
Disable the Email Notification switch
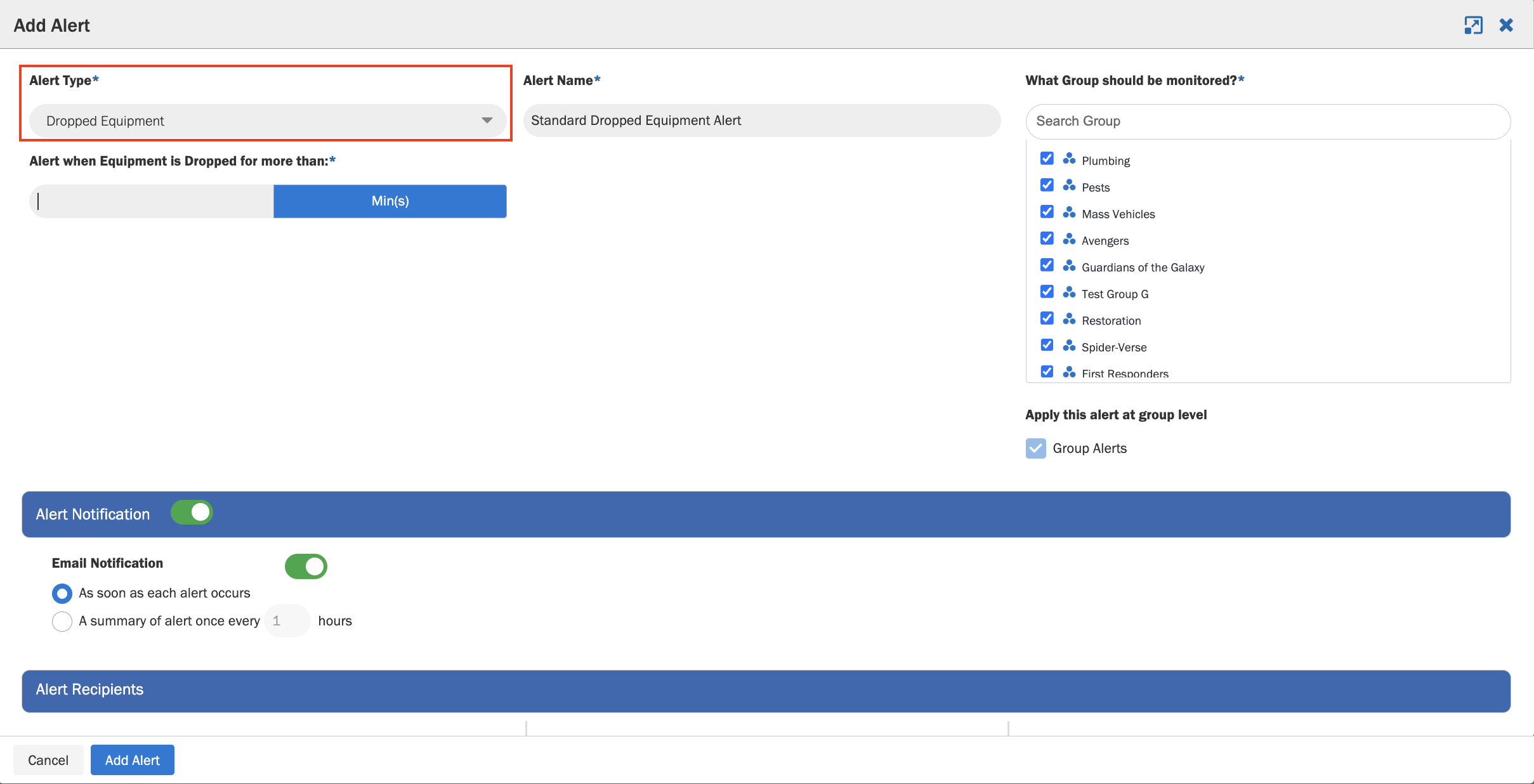point(306,566)
